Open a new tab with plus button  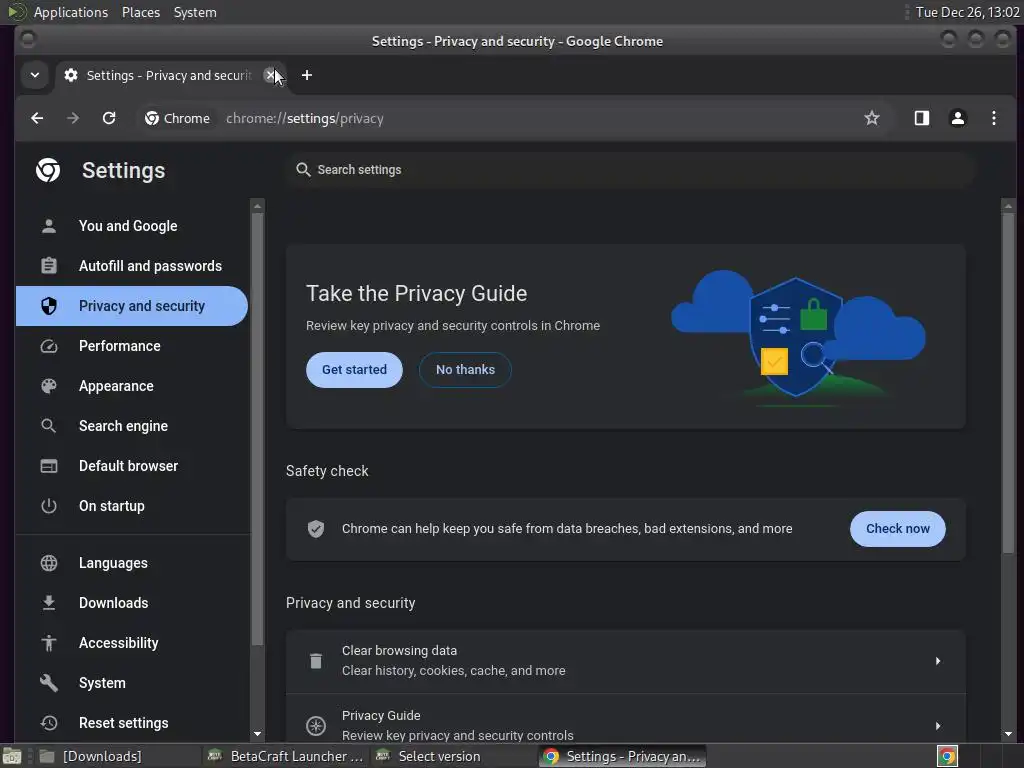click(x=307, y=75)
